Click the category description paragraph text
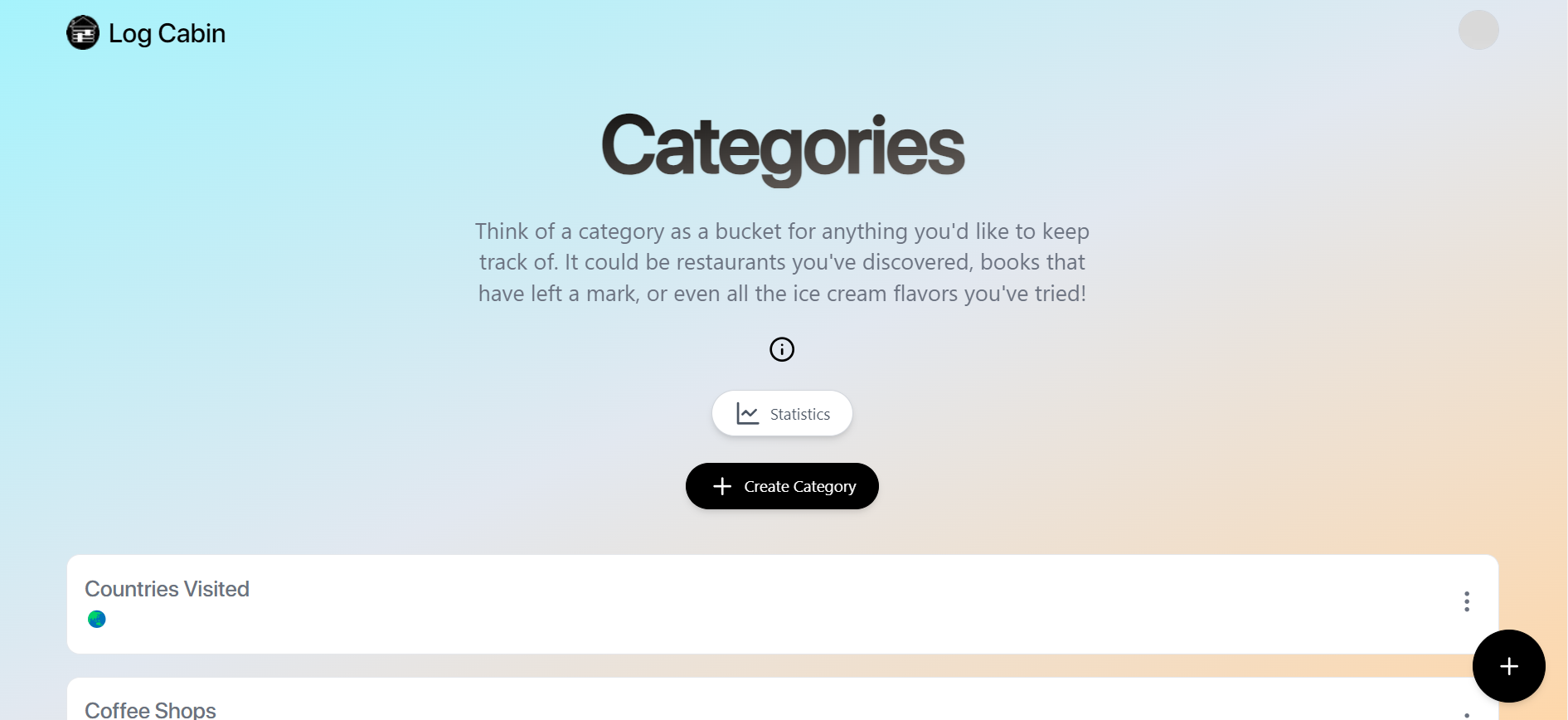Image resolution: width=1568 pixels, height=720 pixels. click(x=782, y=262)
